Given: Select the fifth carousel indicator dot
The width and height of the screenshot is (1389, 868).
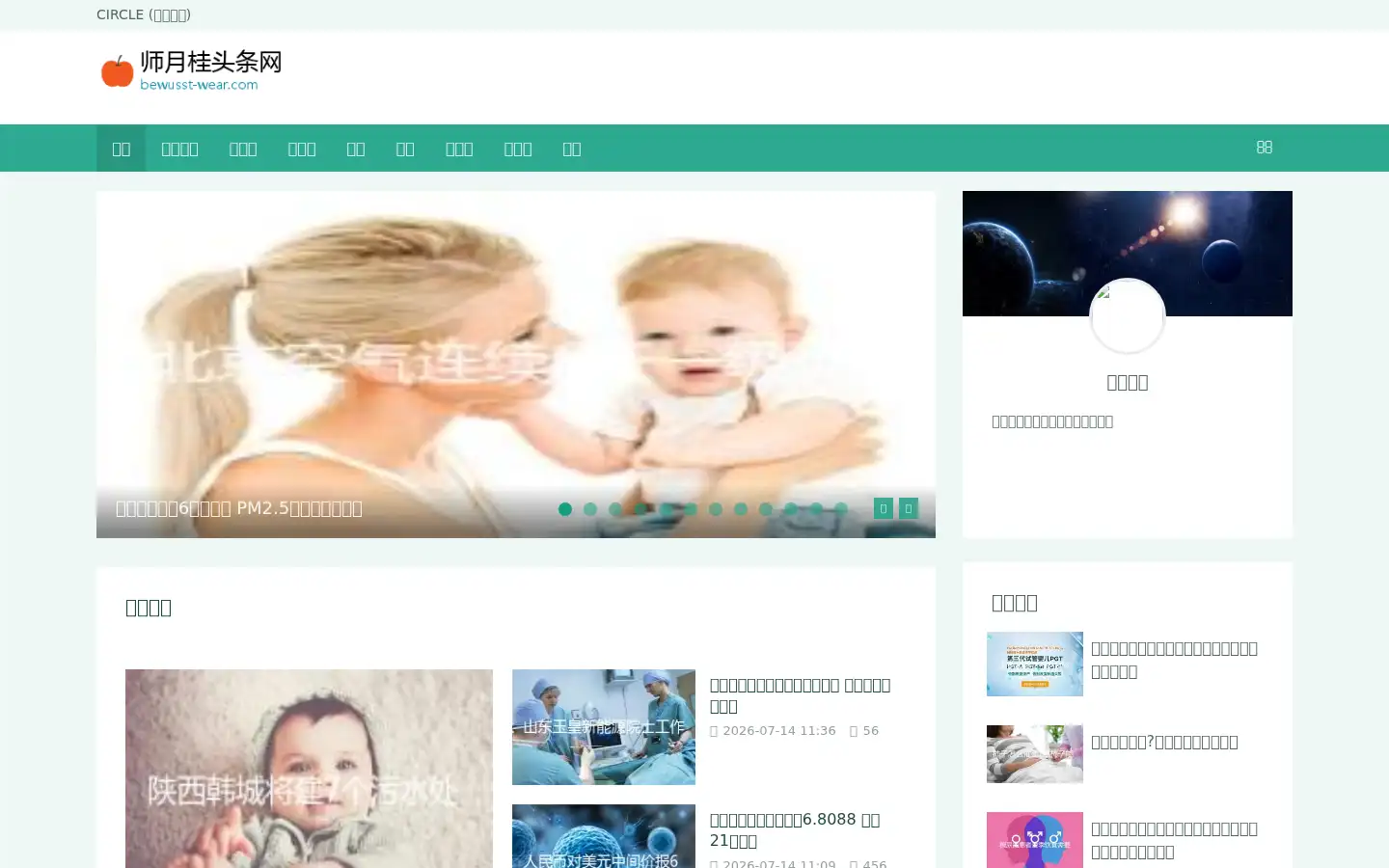Looking at the screenshot, I should (666, 509).
